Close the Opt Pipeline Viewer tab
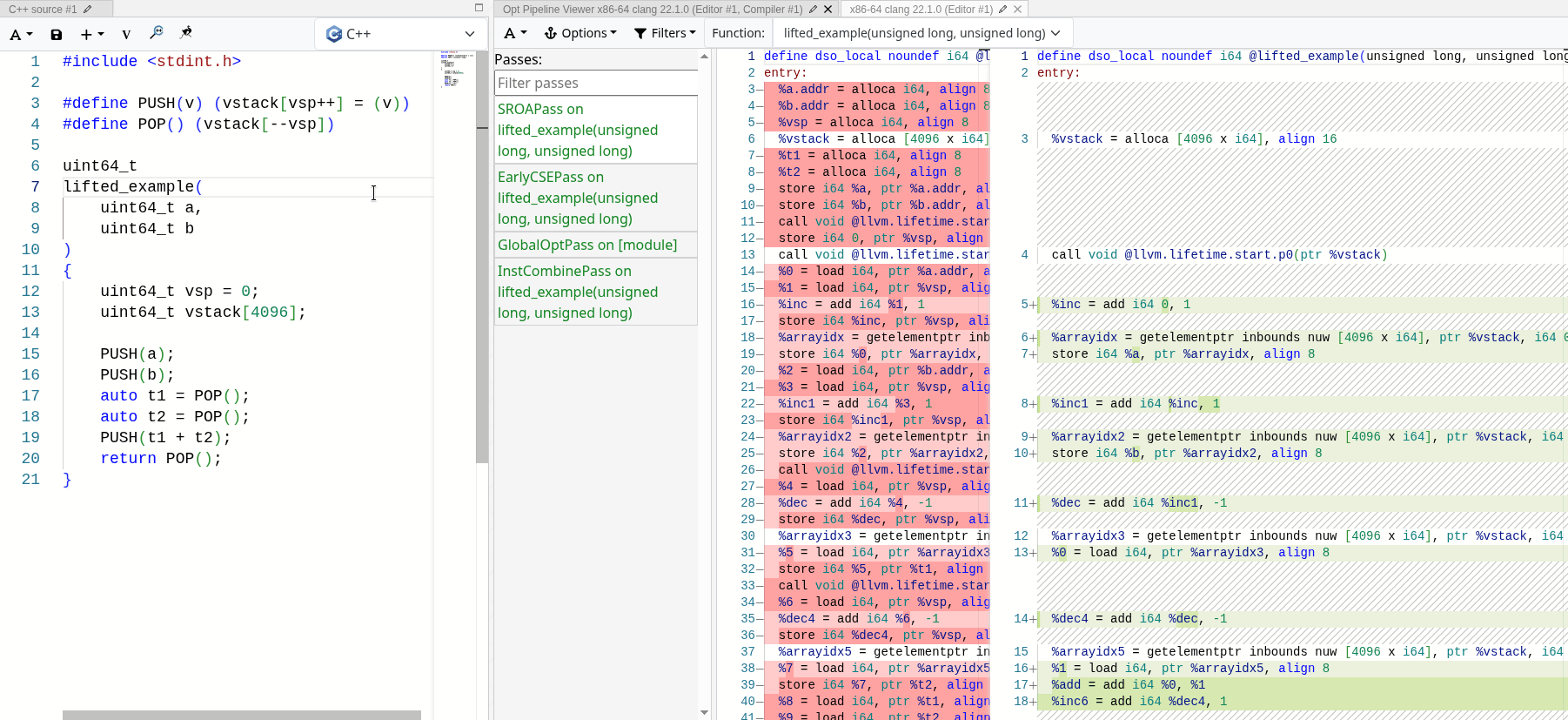 coord(828,9)
